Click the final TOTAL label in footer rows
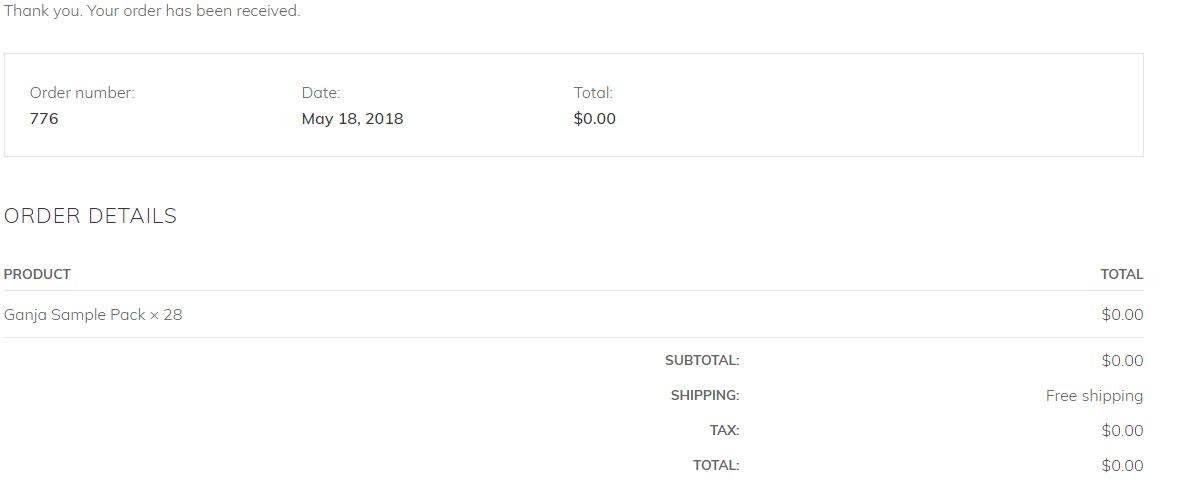The width and height of the screenshot is (1189, 482). tap(716, 466)
